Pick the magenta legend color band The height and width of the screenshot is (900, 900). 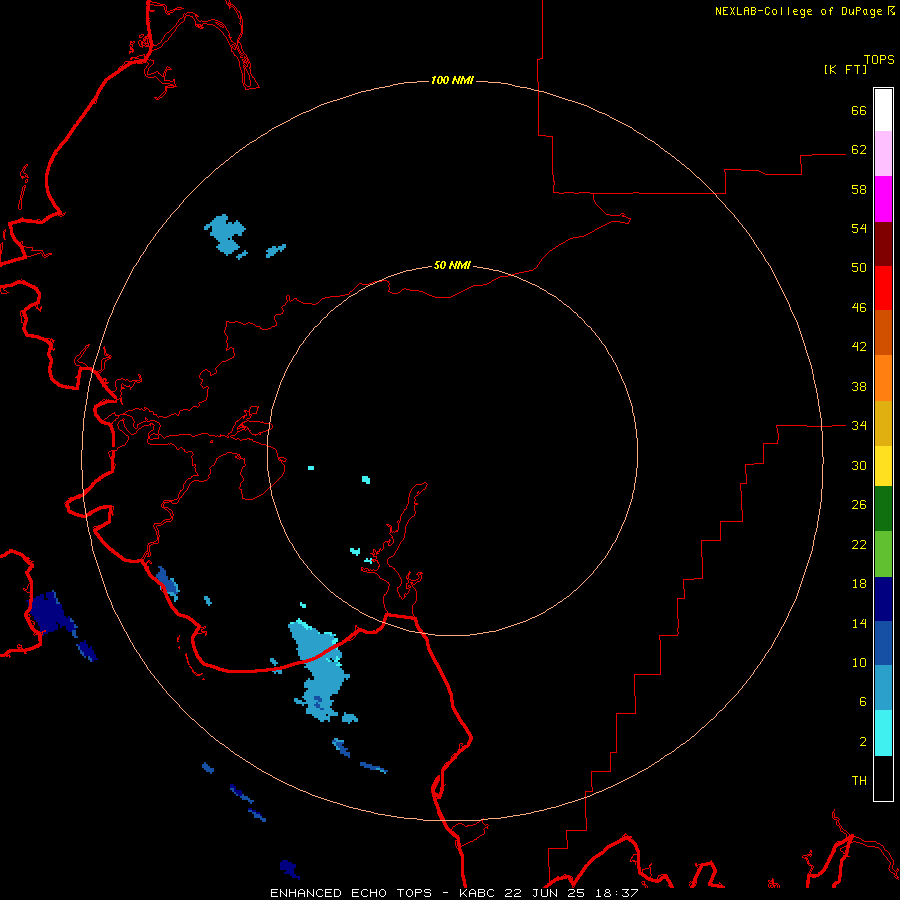point(883,199)
